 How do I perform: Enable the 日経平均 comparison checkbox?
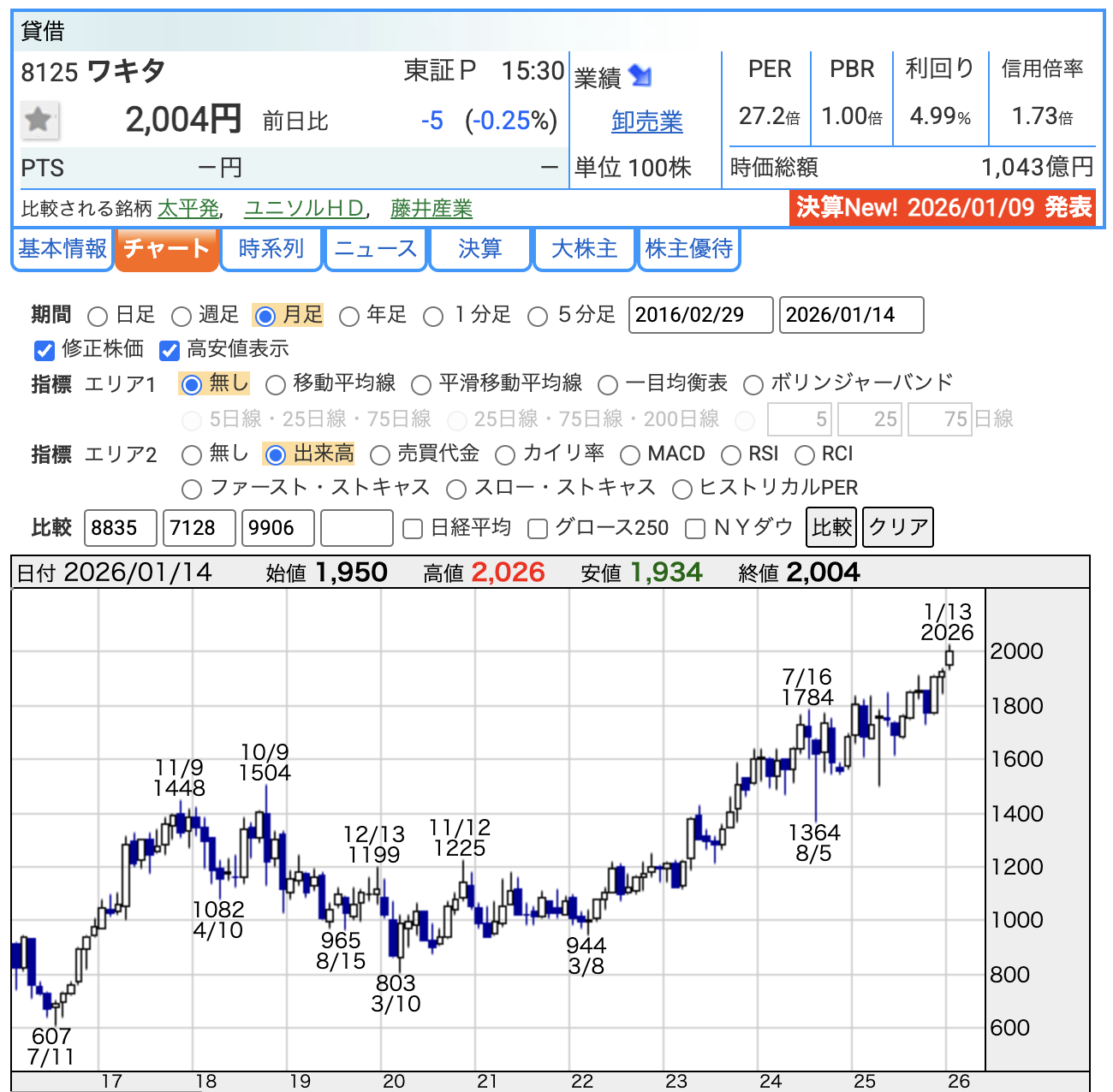(x=413, y=529)
